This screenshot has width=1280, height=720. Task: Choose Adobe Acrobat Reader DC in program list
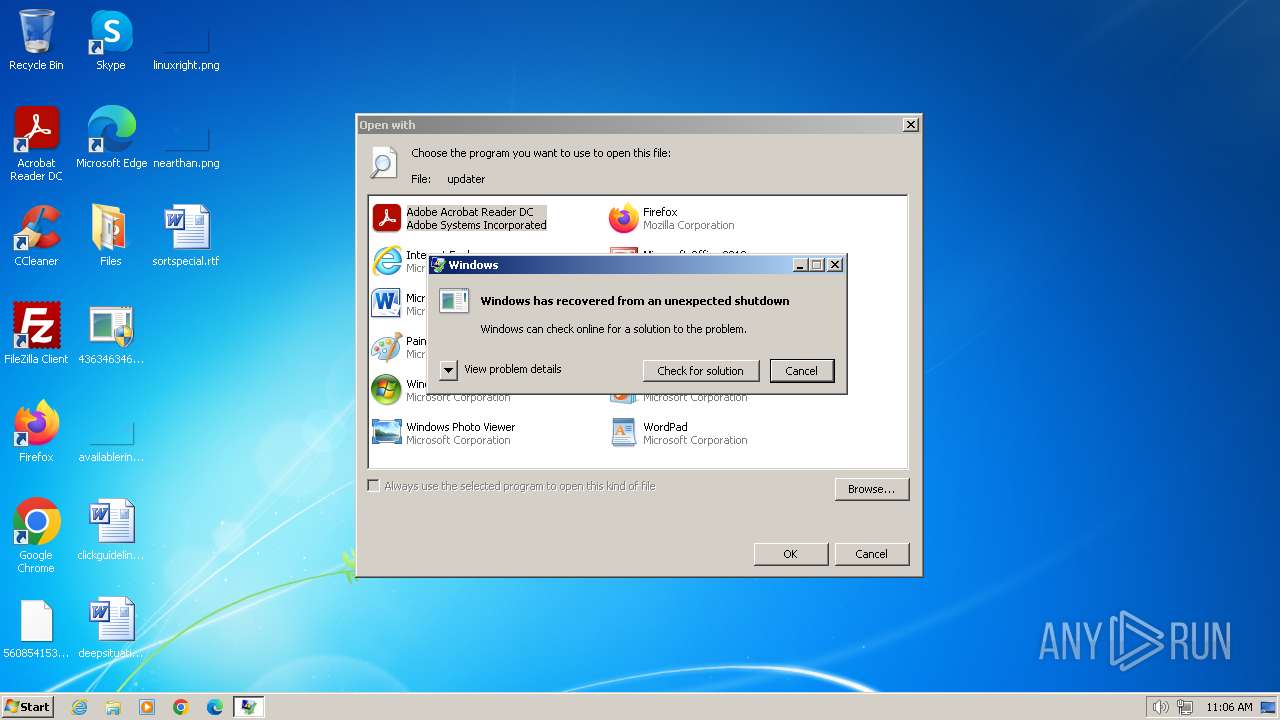tap(460, 218)
